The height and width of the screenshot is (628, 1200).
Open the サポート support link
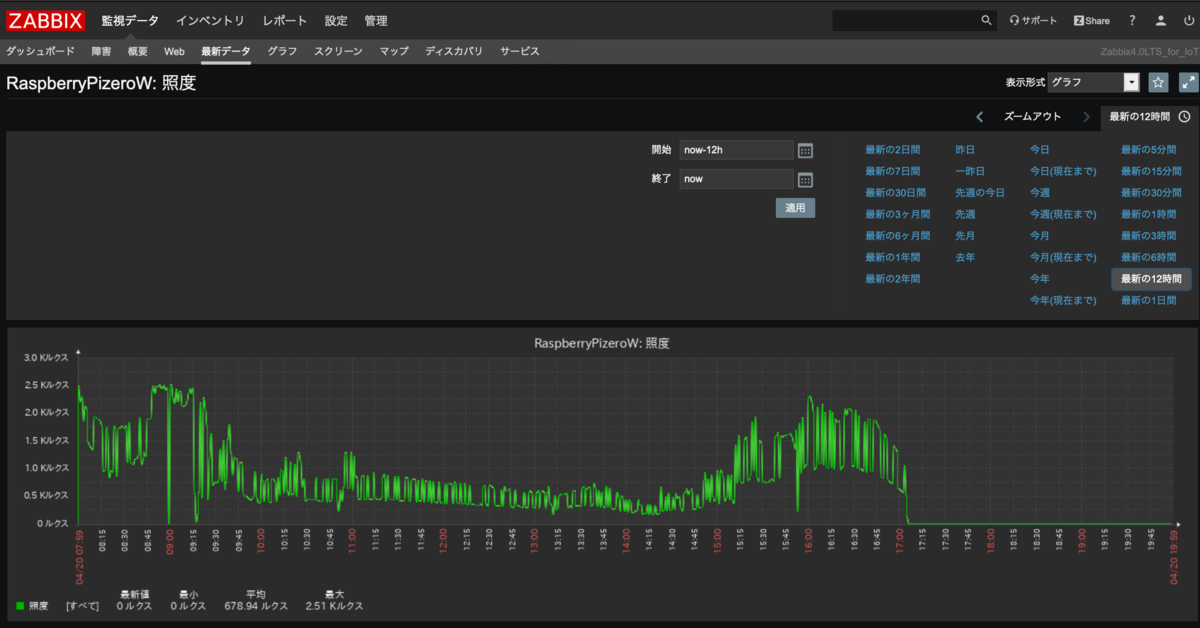click(x=1033, y=20)
